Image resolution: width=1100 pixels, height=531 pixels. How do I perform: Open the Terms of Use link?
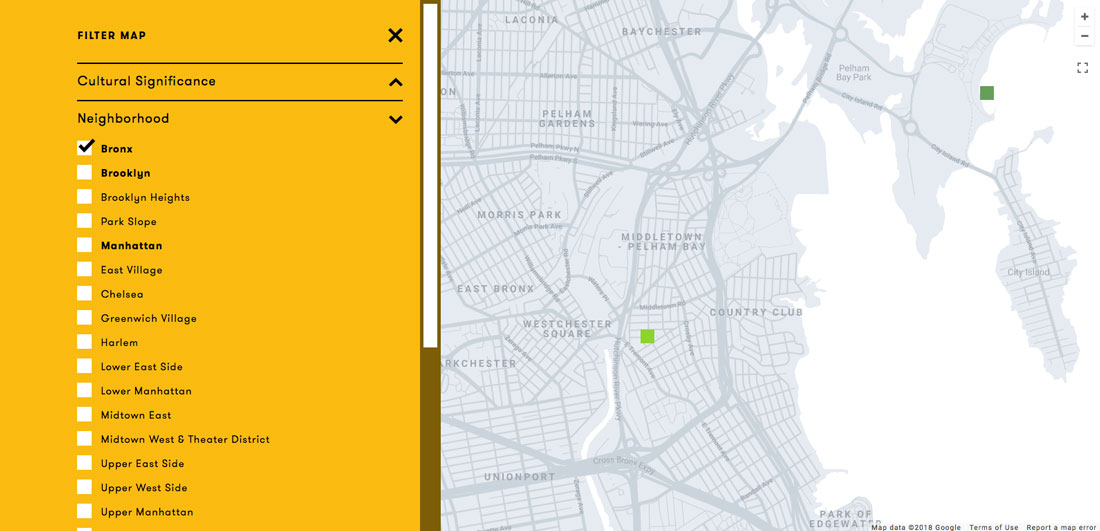(993, 527)
